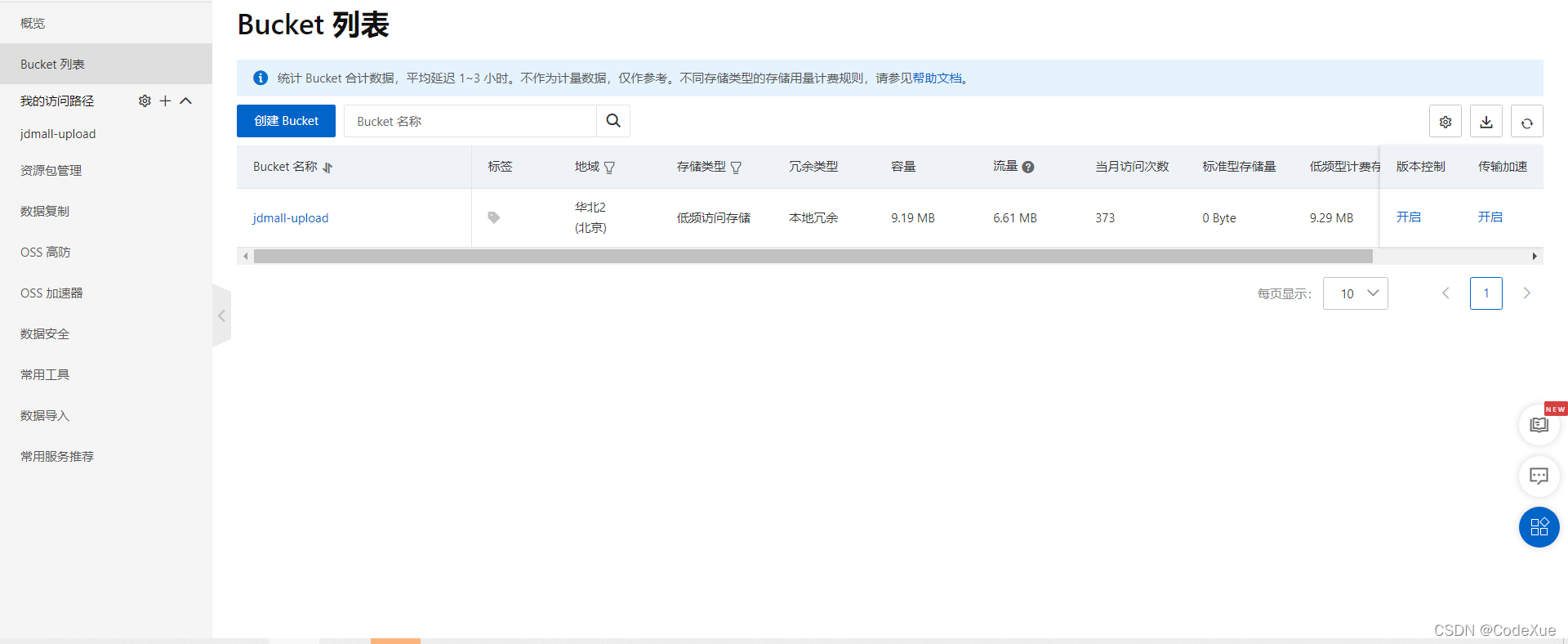Click the 6.61 MB traffic value

click(1015, 218)
